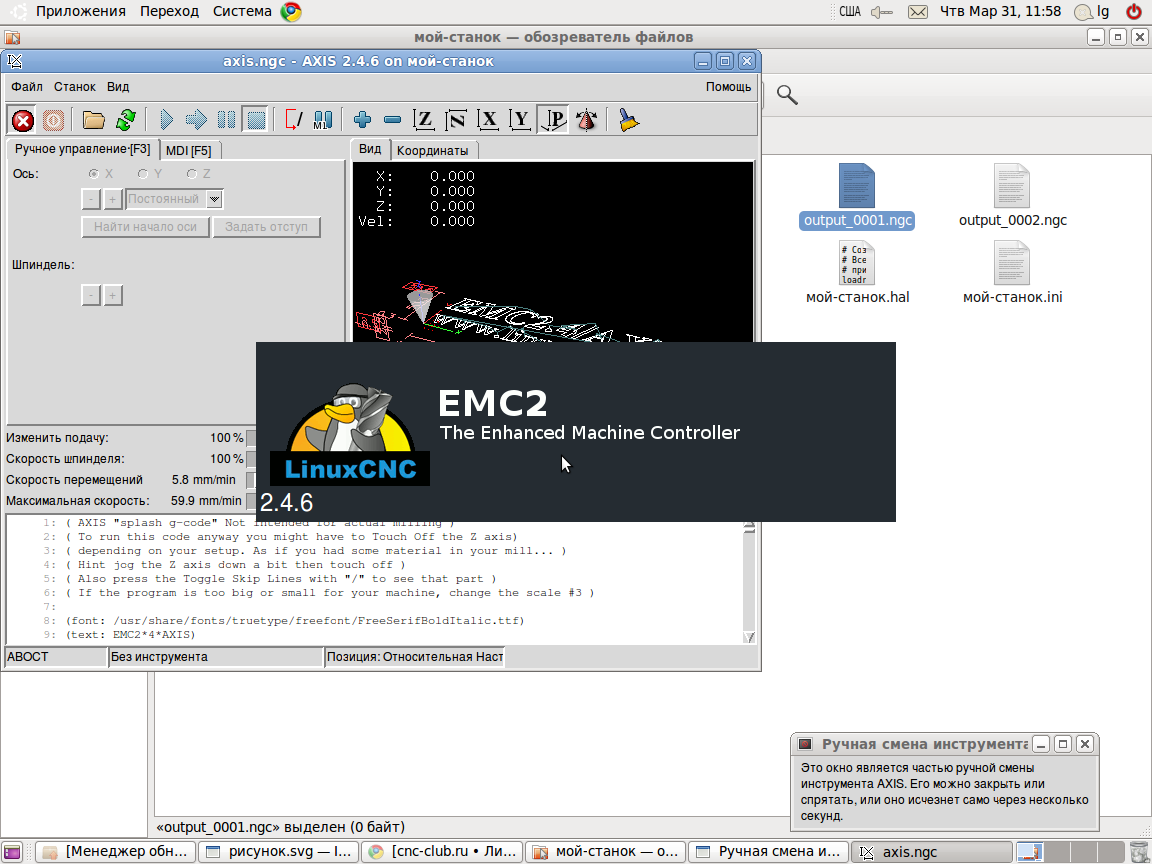Toggle skip lines with slash icon
The height and width of the screenshot is (864, 1152).
tap(294, 120)
